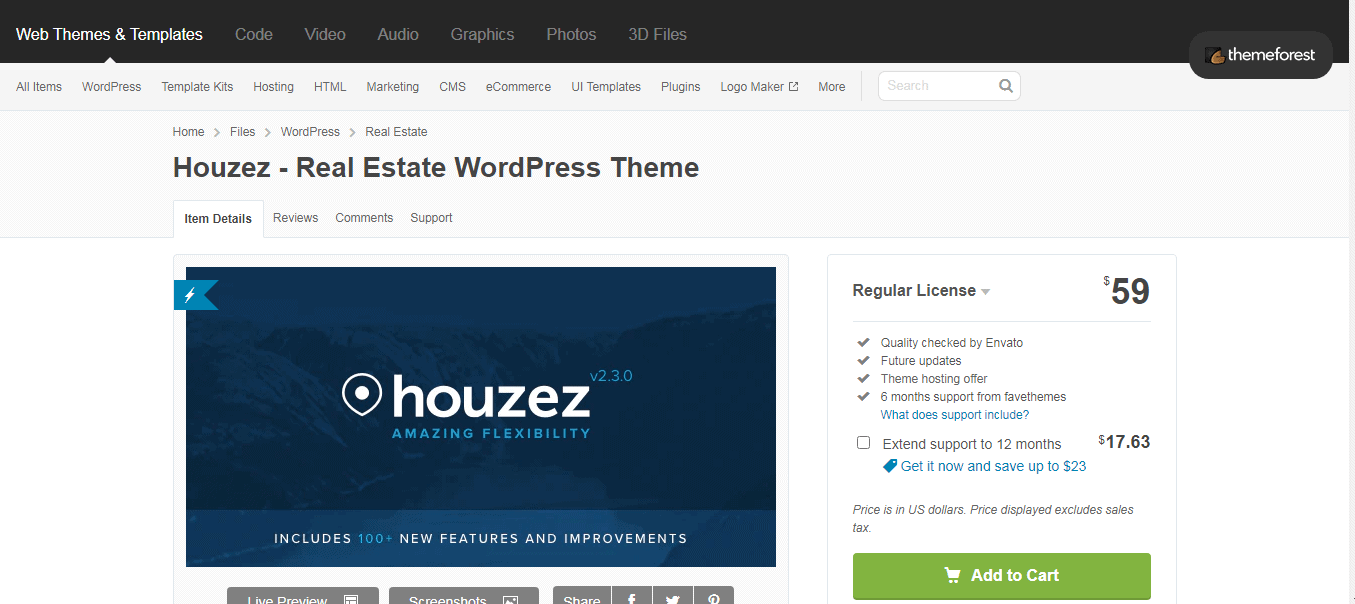Click the lightning bolt ribbon badge

[196, 295]
